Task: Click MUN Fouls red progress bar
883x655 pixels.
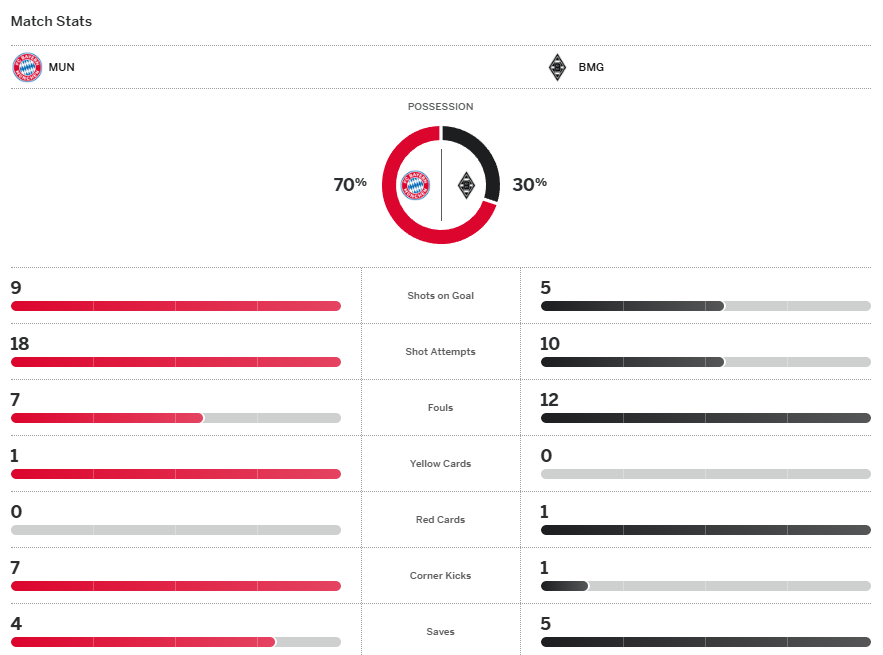Action: 107,418
